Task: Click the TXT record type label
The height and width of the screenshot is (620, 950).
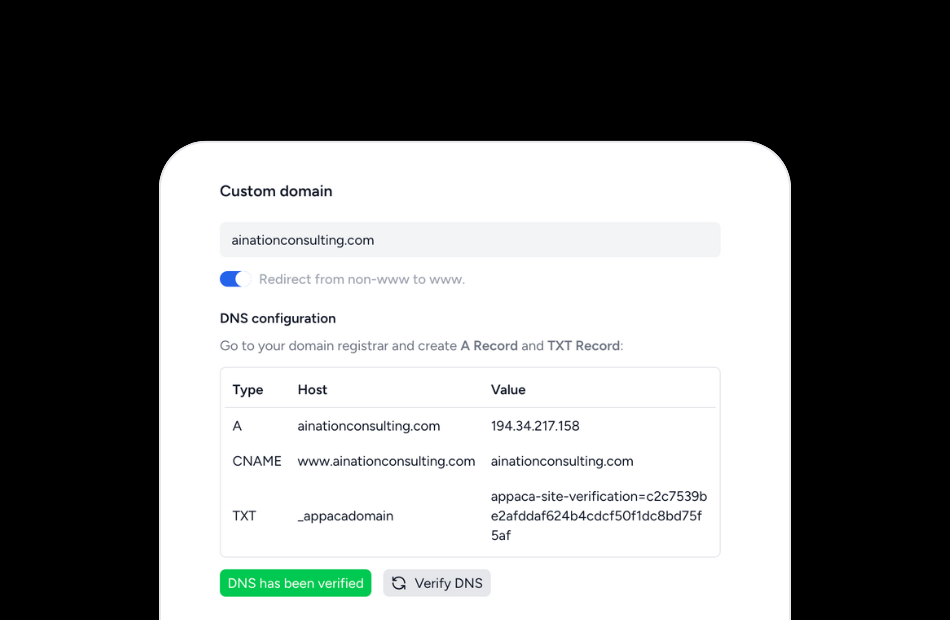Action: (243, 516)
